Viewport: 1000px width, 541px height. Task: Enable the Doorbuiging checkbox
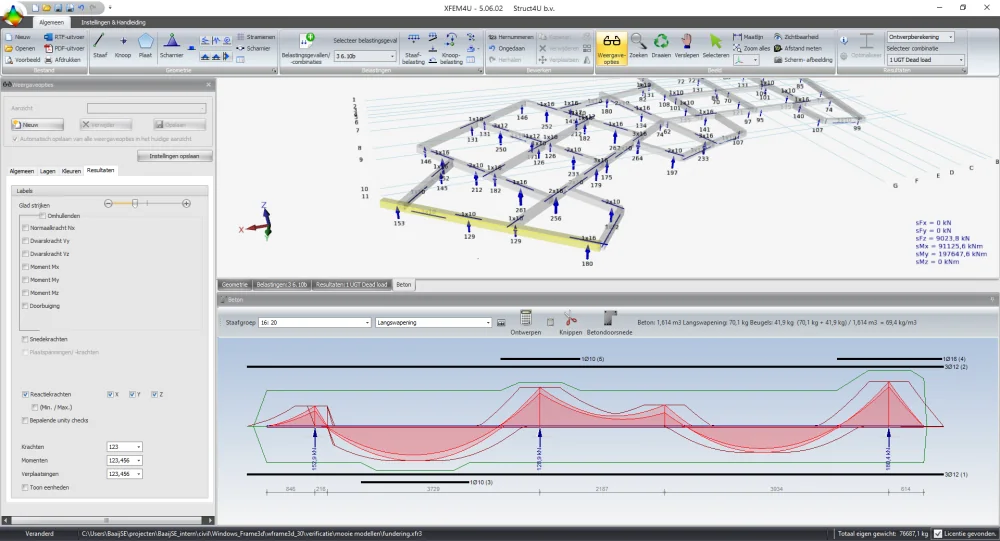pyautogui.click(x=26, y=306)
